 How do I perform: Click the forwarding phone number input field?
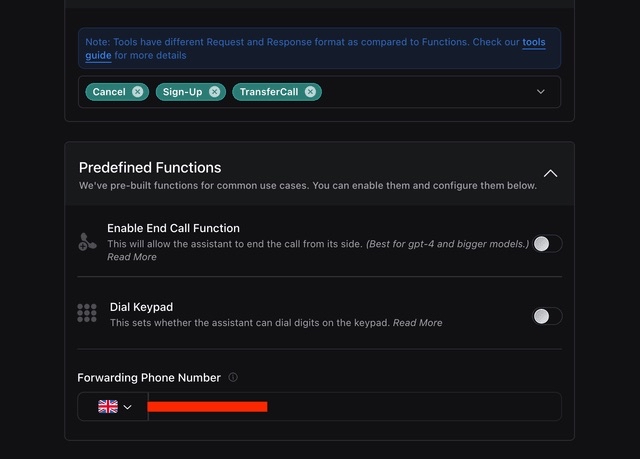tap(400, 407)
